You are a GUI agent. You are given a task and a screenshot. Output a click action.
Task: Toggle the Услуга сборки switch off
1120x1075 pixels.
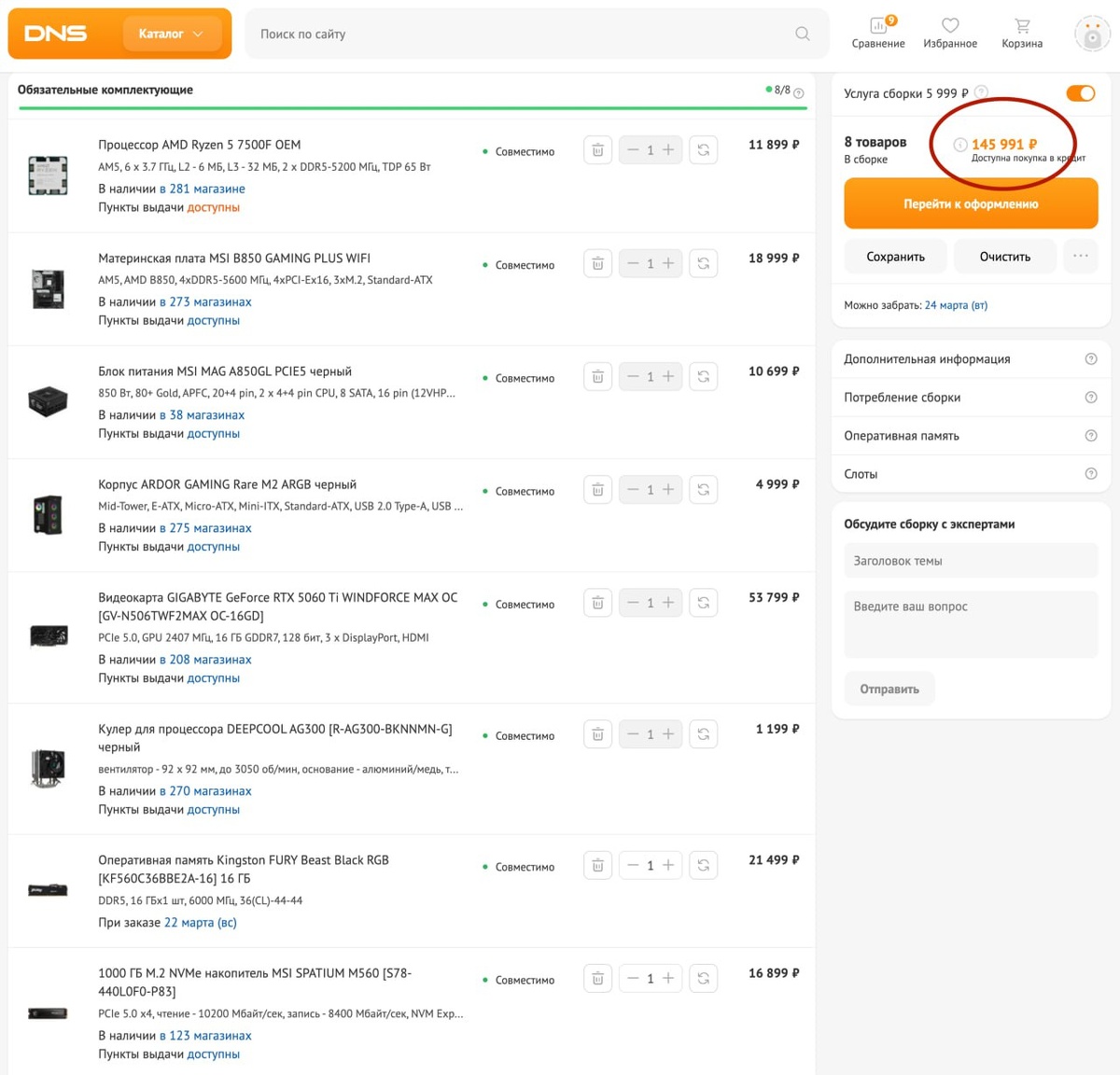click(1081, 93)
